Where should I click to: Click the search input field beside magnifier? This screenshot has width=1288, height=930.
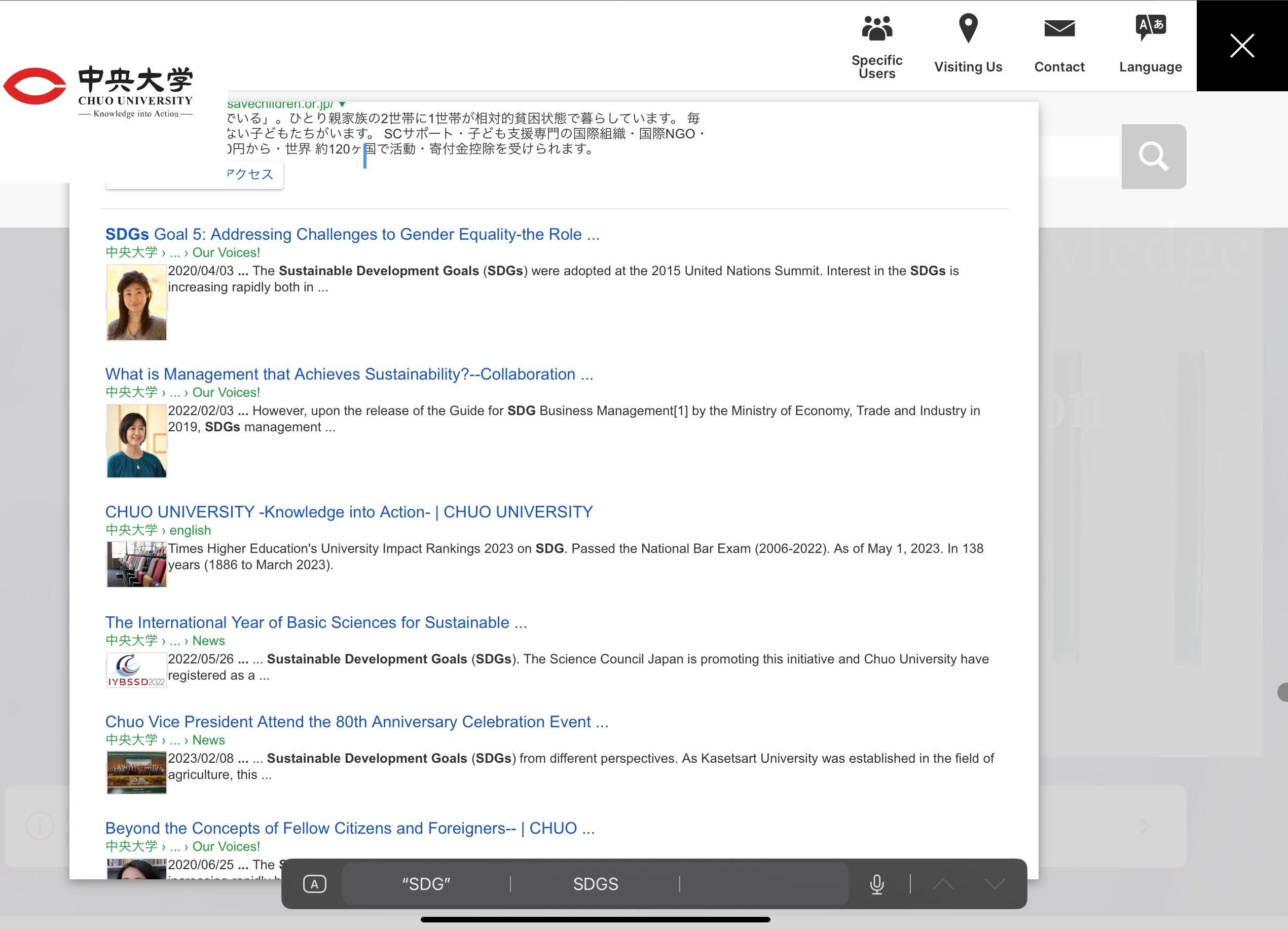[1079, 156]
